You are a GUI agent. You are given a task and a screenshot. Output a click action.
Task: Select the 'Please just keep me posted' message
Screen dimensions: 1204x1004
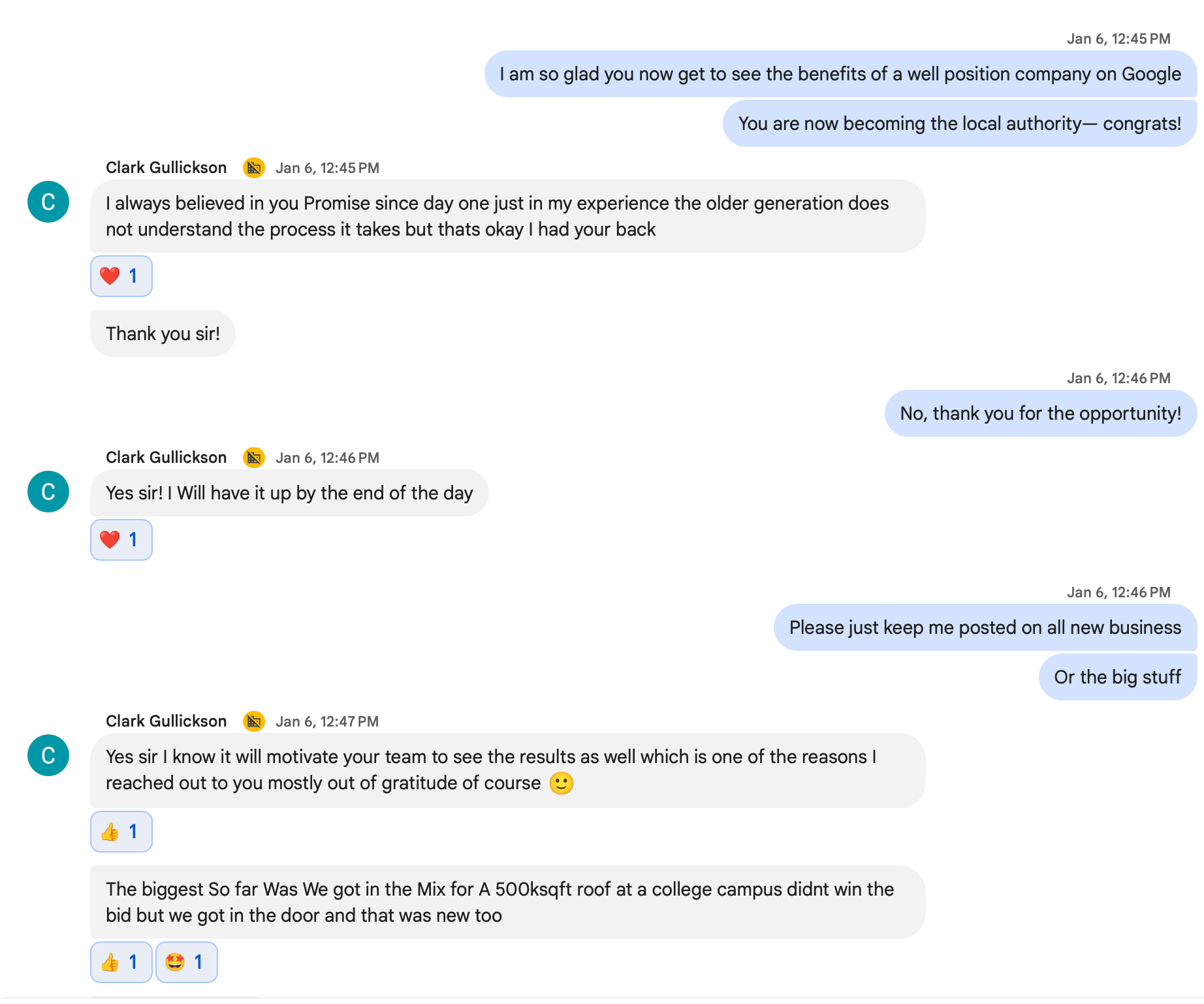[x=985, y=627]
